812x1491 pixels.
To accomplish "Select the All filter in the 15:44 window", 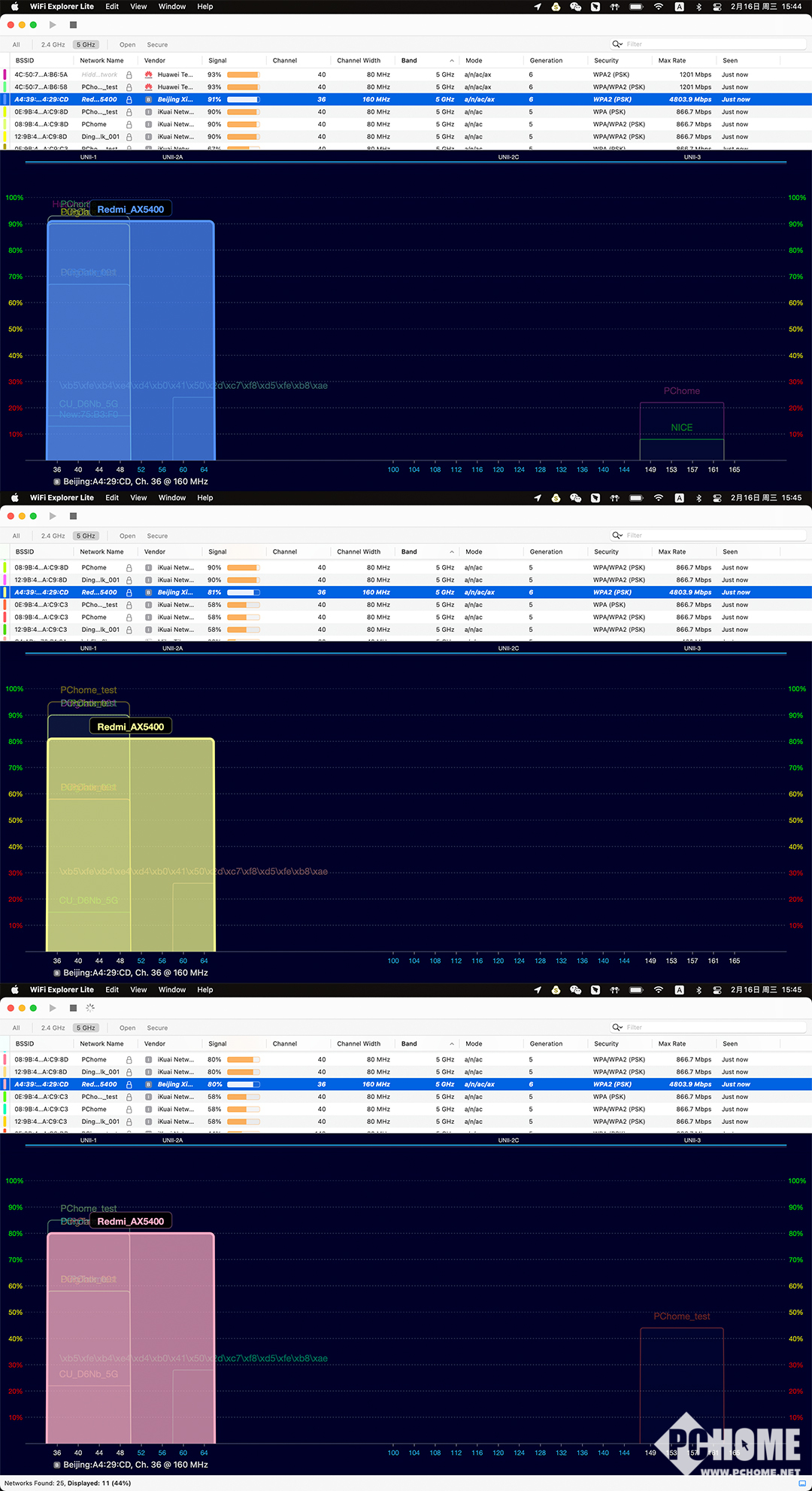I will [17, 44].
